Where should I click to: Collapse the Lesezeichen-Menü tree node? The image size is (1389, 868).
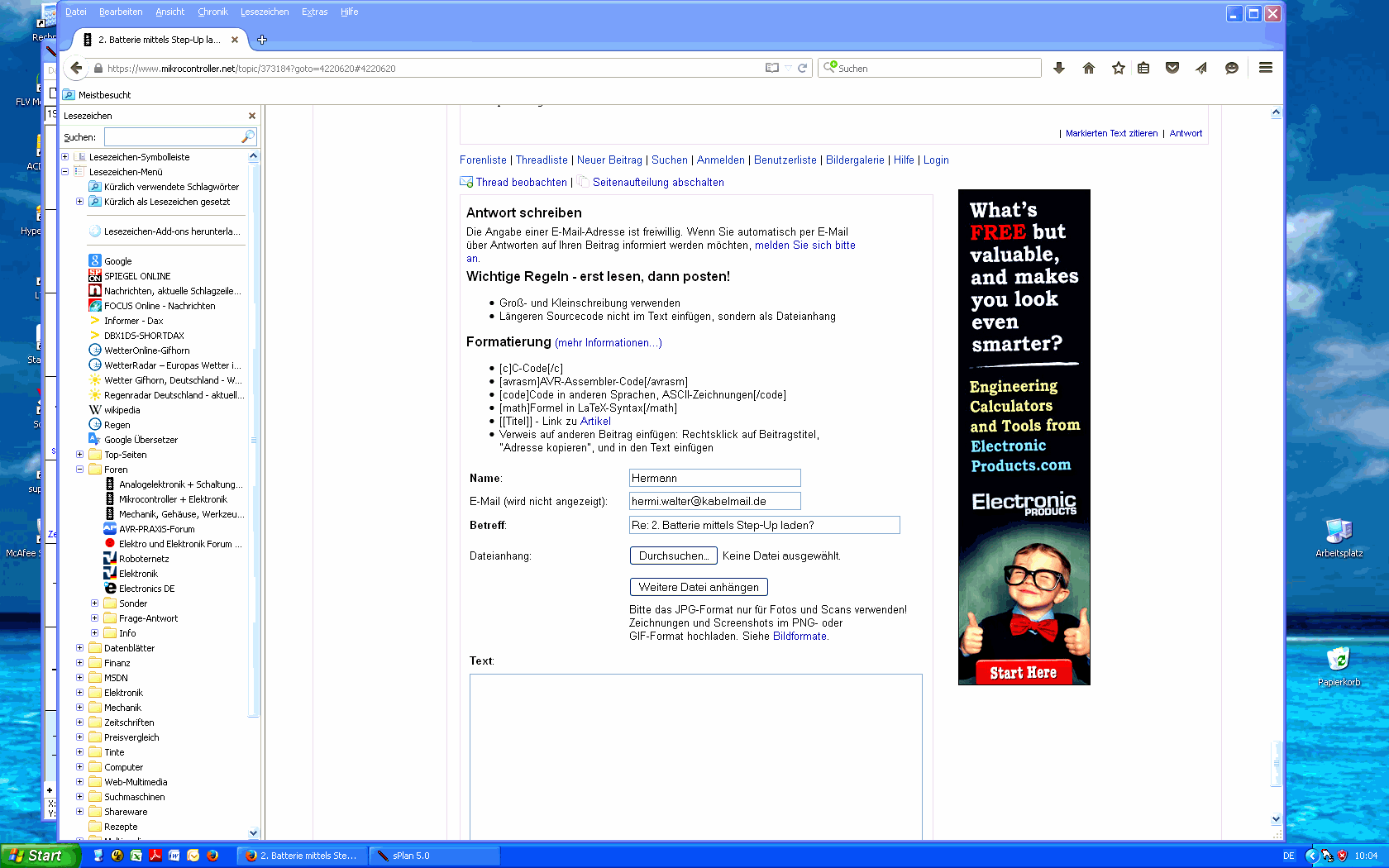tap(65, 172)
